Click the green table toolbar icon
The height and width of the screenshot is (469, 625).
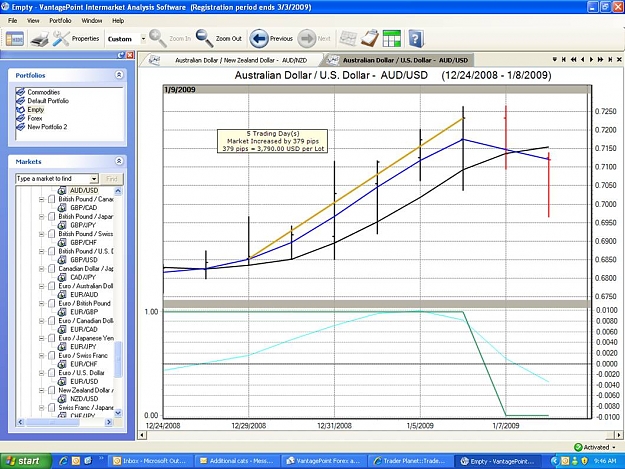[x=391, y=39]
